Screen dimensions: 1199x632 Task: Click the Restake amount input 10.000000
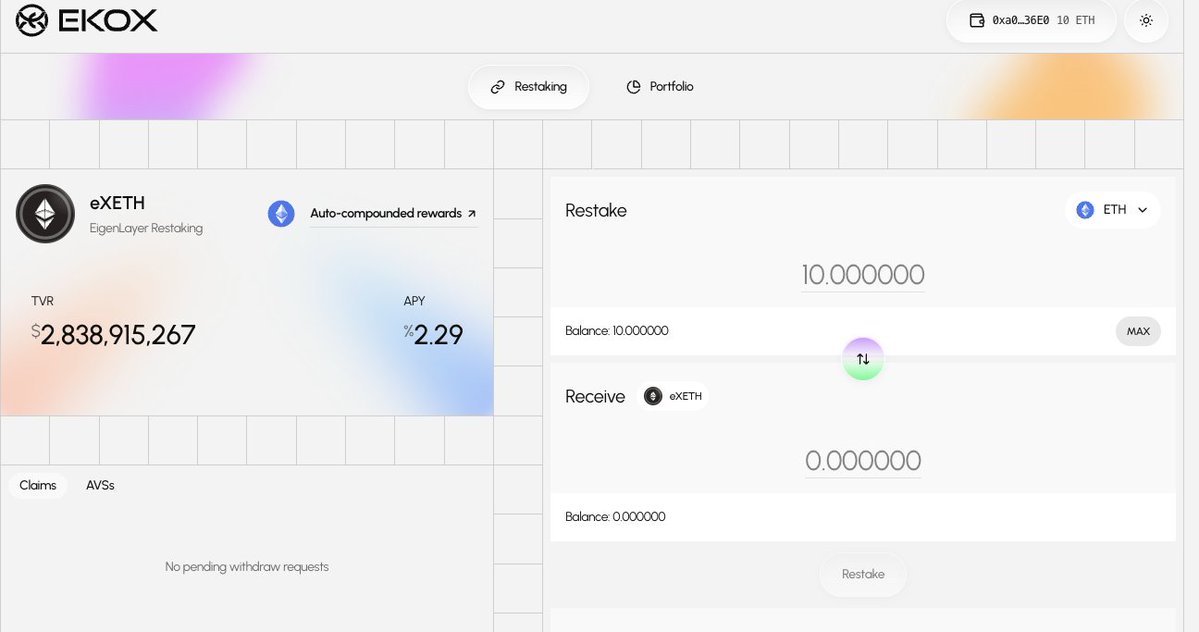tap(863, 275)
